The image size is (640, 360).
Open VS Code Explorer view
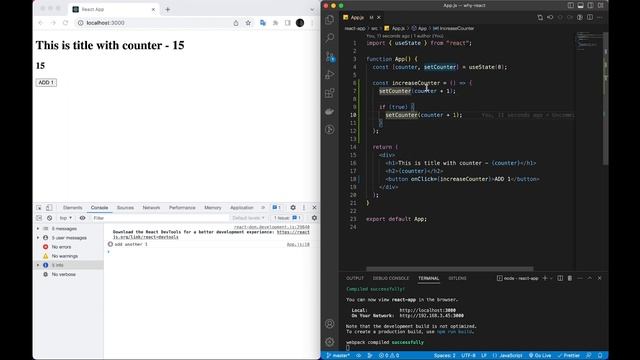[329, 20]
